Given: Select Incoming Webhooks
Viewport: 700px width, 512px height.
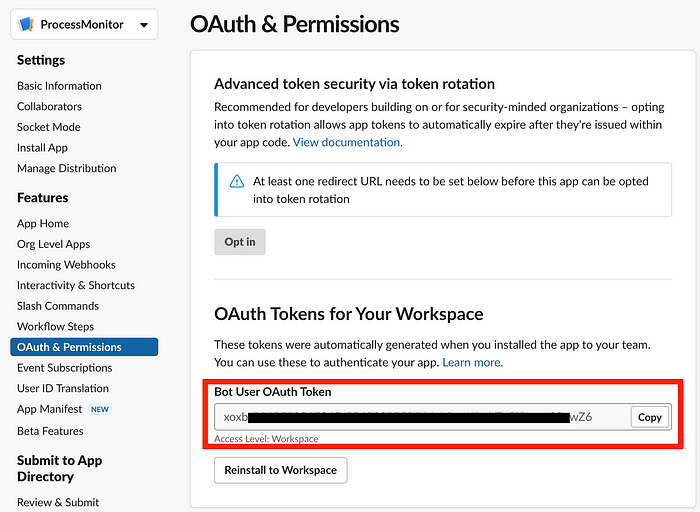Looking at the screenshot, I should (x=66, y=264).
